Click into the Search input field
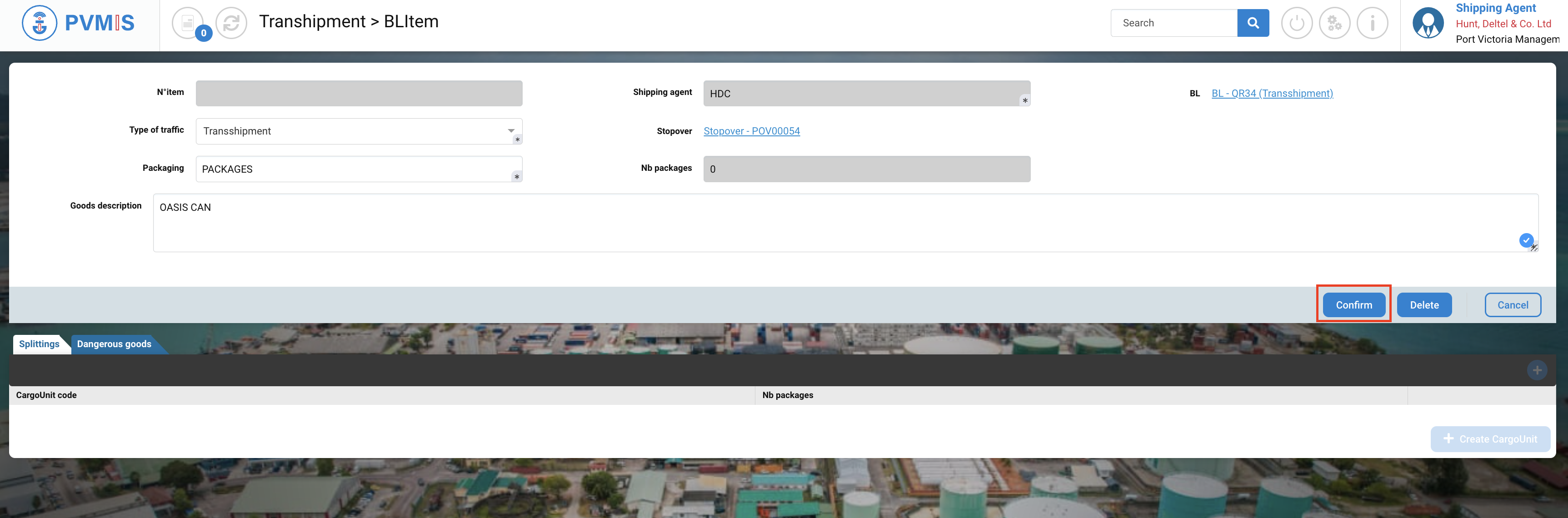Screen dimensions: 1568x518 coord(1173,23)
